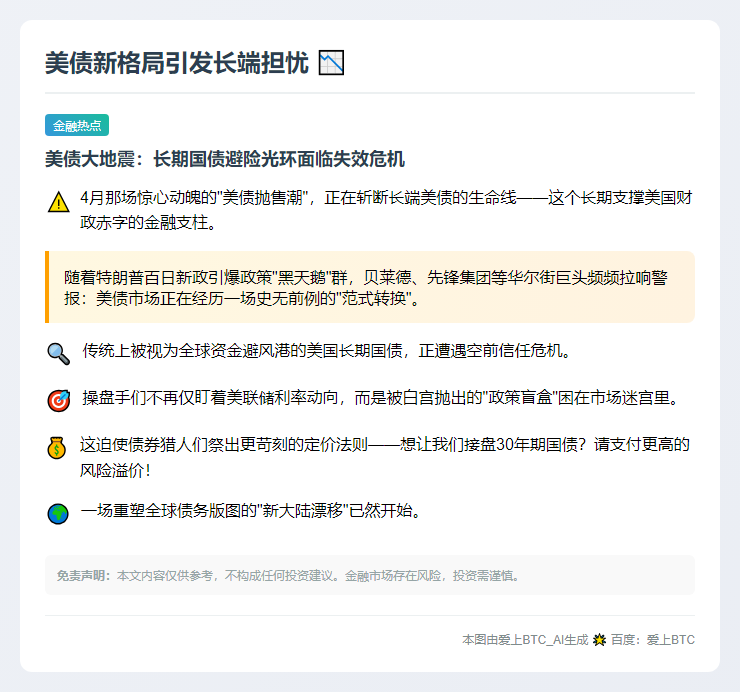
Task: Click the 金融热点 tag badge
Action: point(77,125)
